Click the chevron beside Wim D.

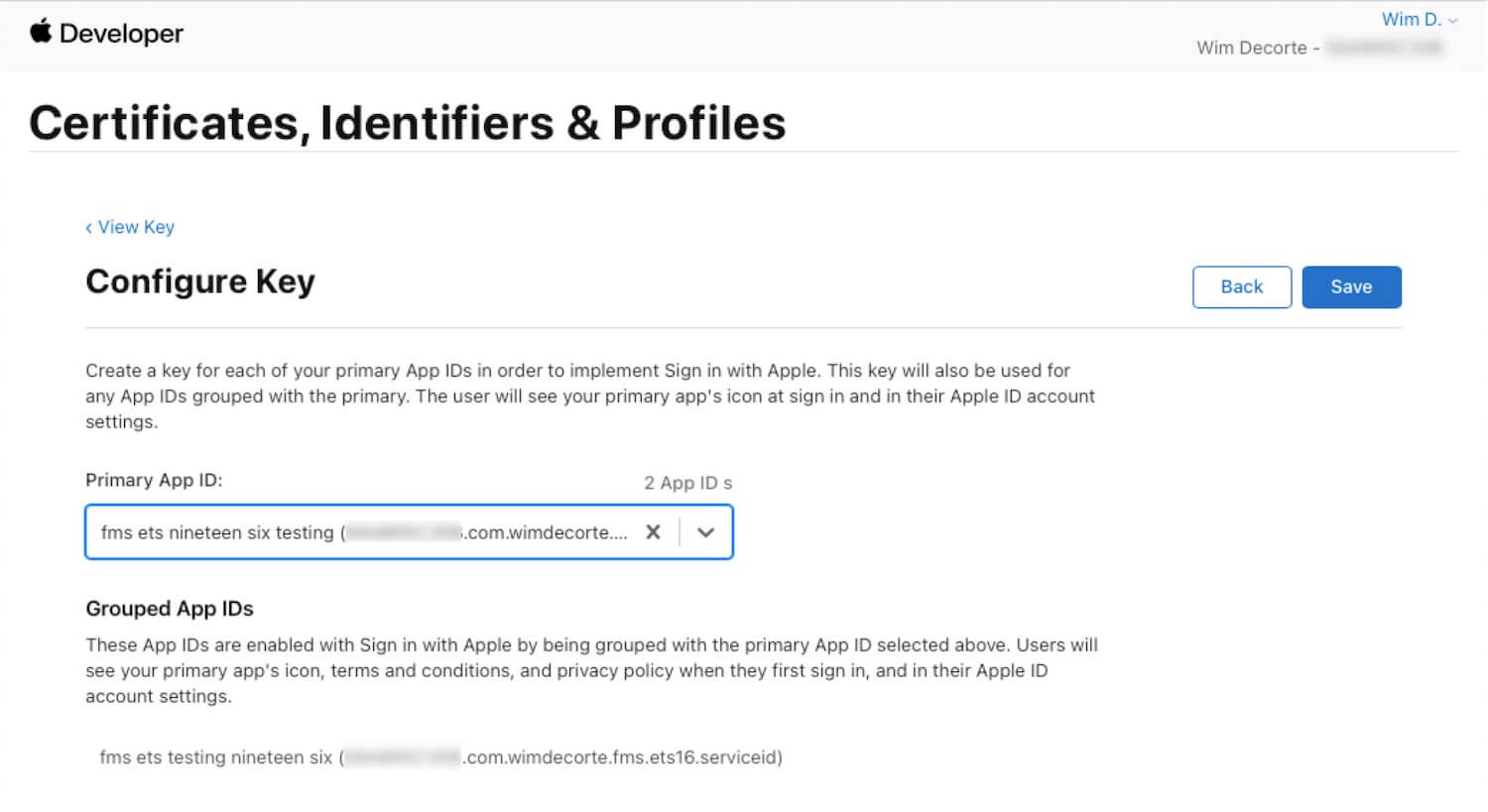1452,20
